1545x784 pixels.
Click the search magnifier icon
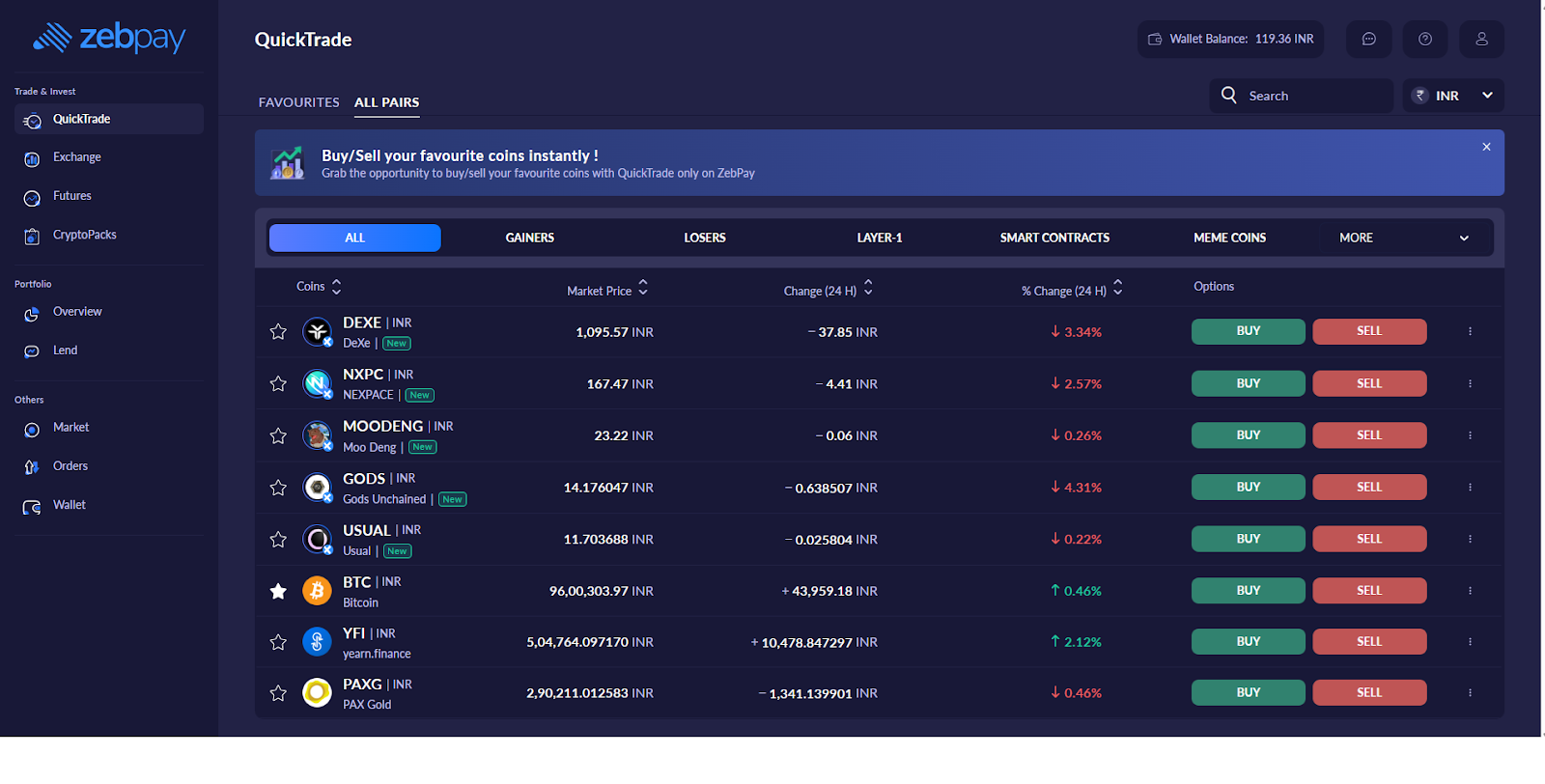[1229, 95]
